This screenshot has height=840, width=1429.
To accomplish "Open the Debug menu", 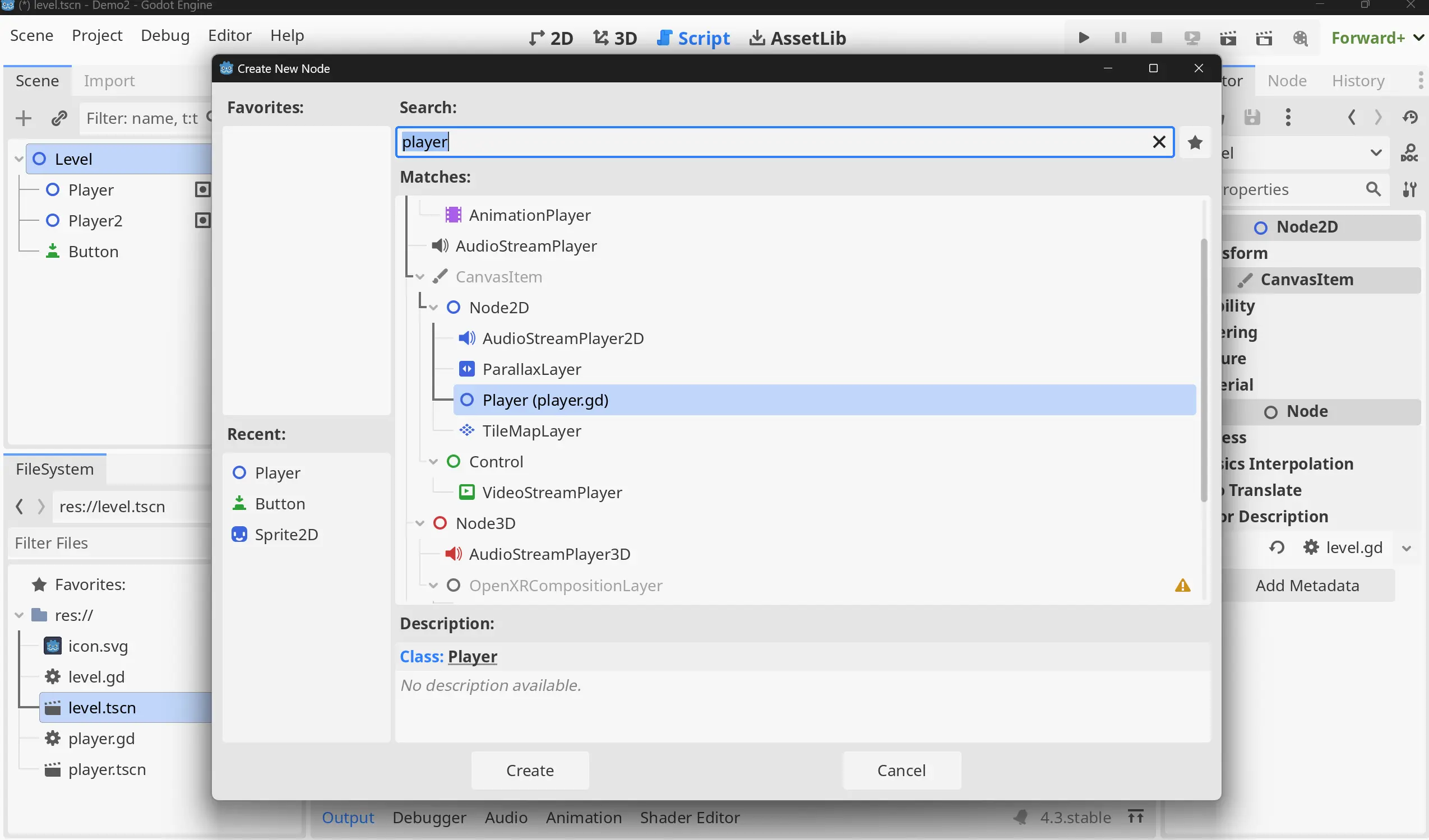I will click(x=165, y=35).
